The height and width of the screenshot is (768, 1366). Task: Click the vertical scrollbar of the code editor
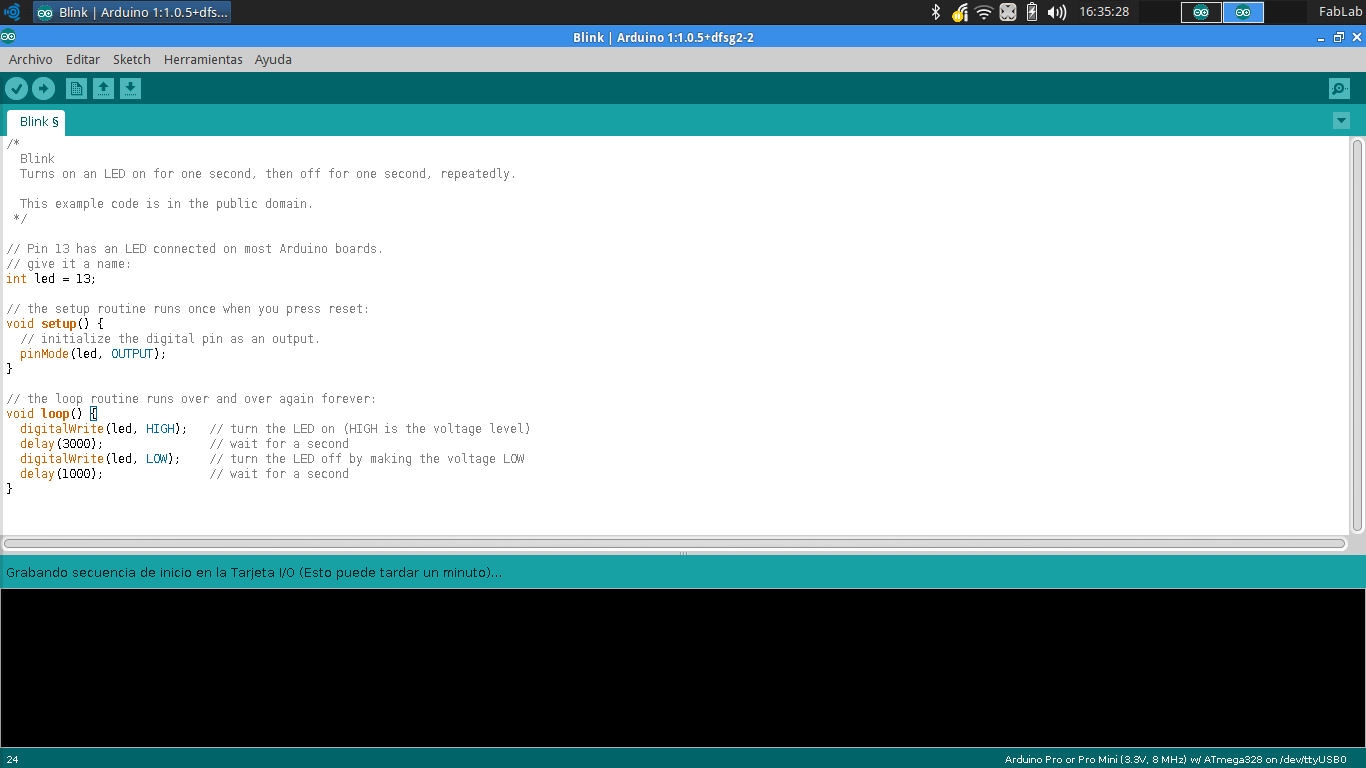click(1357, 336)
